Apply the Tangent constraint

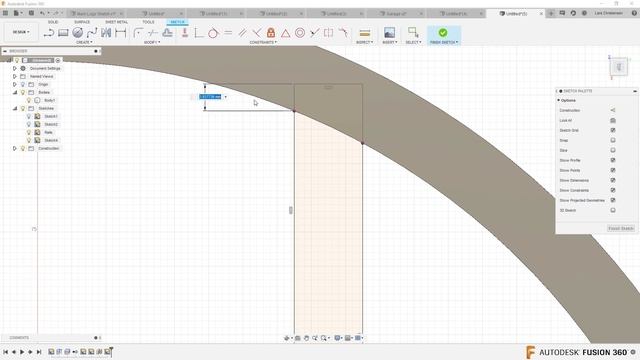click(213, 33)
